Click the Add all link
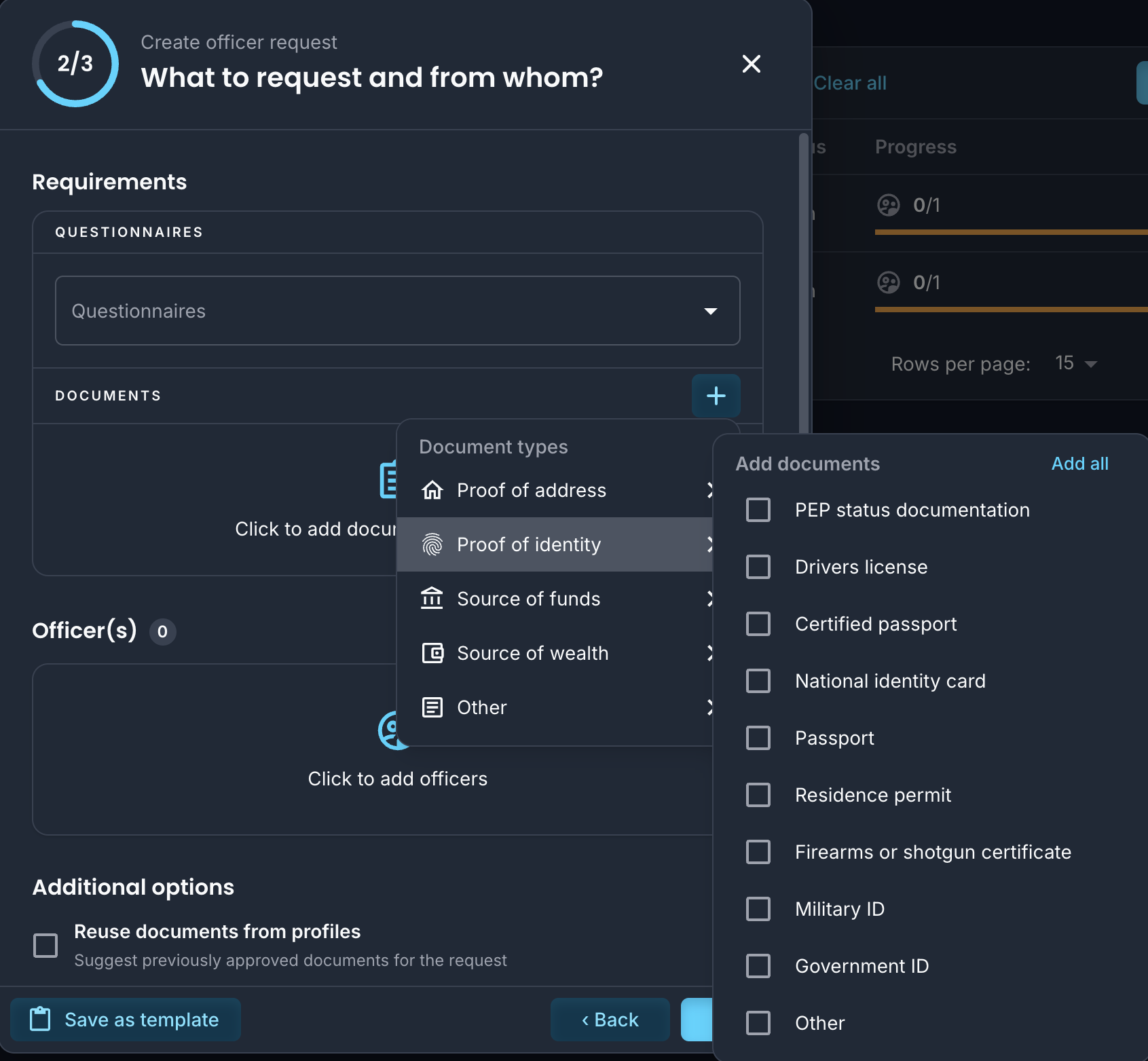The height and width of the screenshot is (1061, 1148). pyautogui.click(x=1079, y=464)
